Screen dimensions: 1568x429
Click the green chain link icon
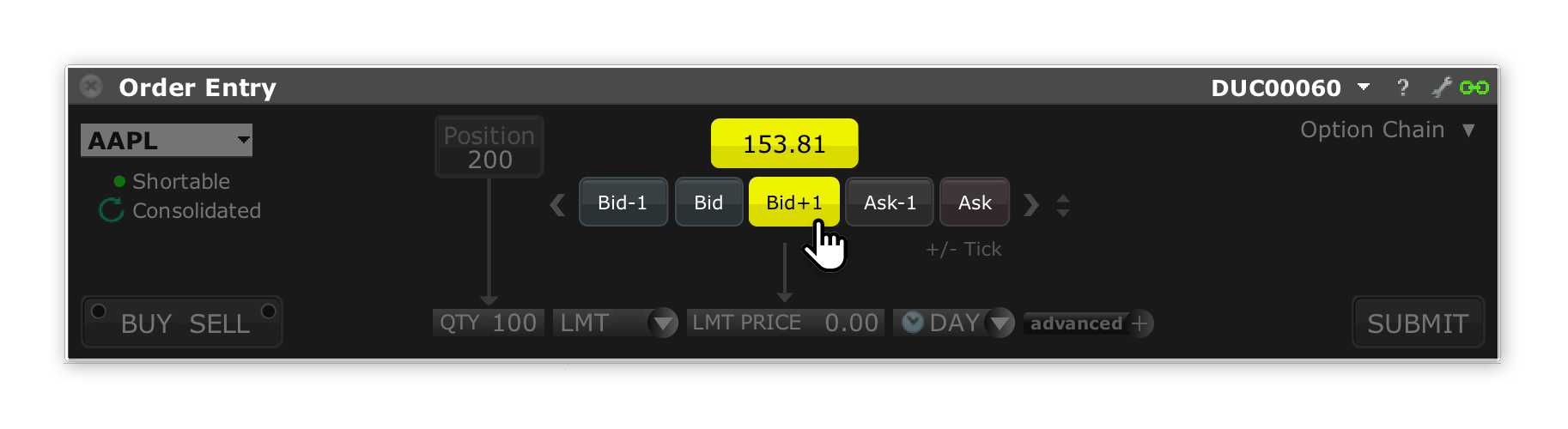tap(1474, 88)
